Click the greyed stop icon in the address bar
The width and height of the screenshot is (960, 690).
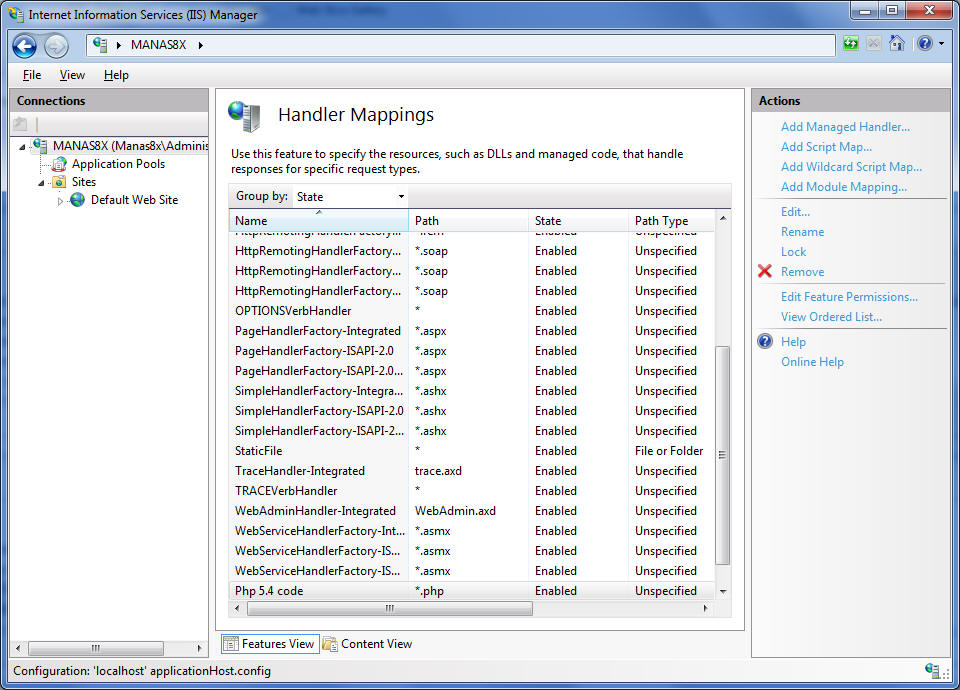point(874,43)
